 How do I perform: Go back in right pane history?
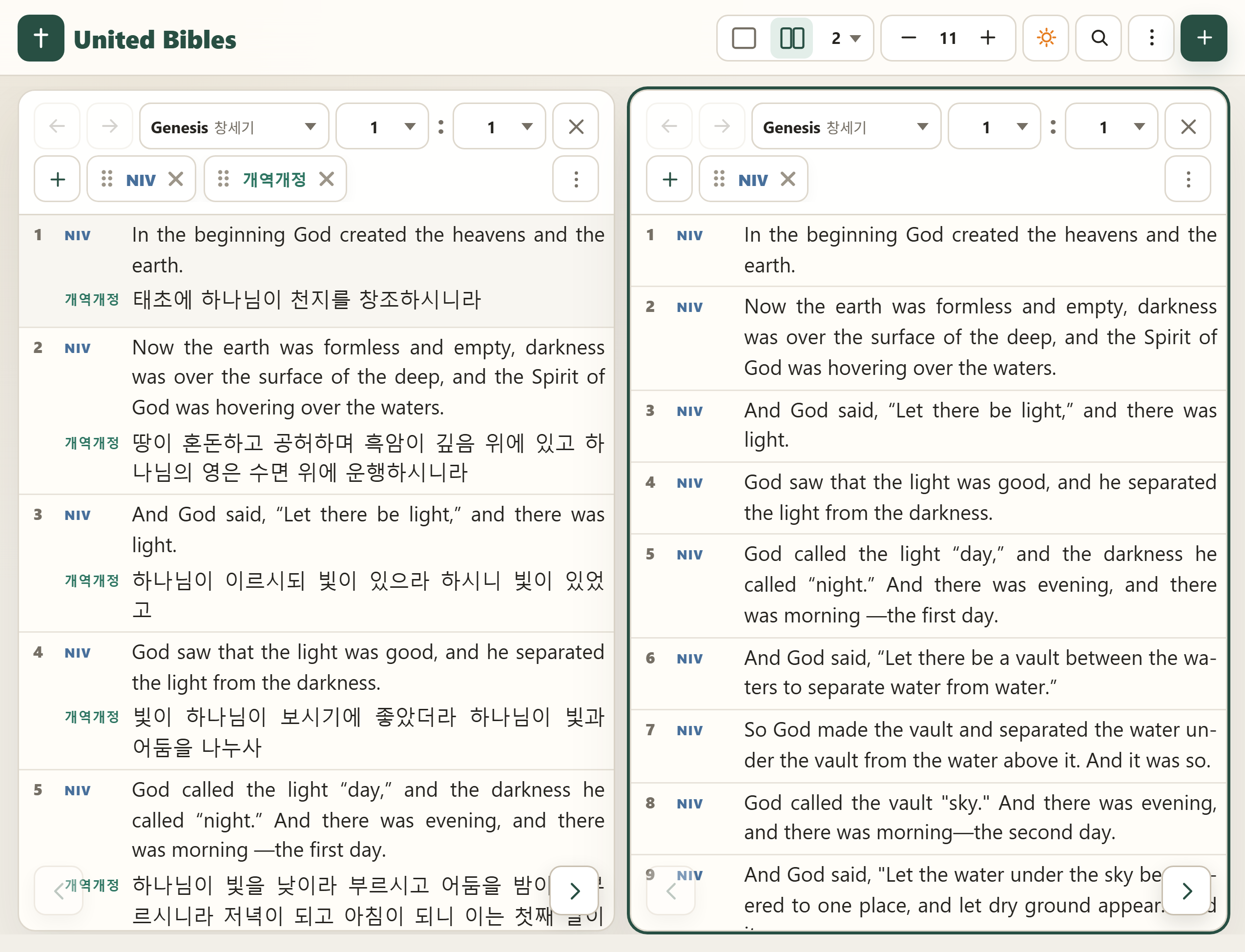tap(669, 126)
